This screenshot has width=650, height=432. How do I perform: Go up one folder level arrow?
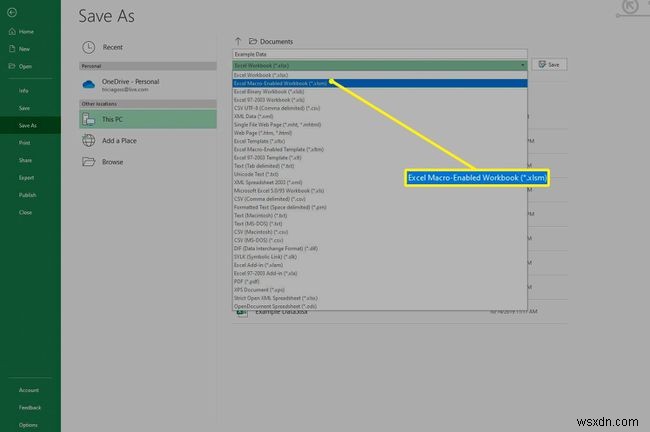pos(238,41)
